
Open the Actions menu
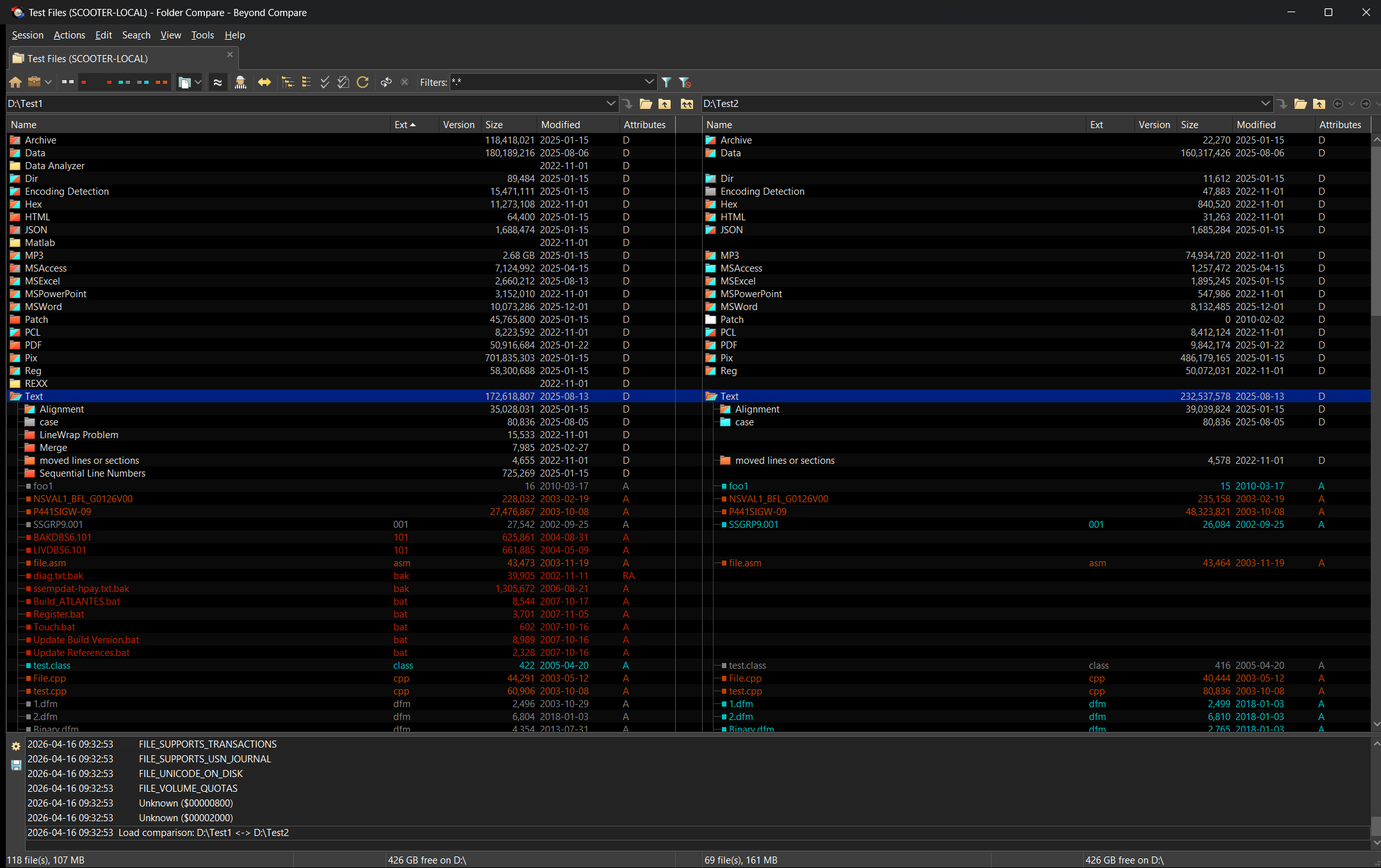click(x=69, y=35)
